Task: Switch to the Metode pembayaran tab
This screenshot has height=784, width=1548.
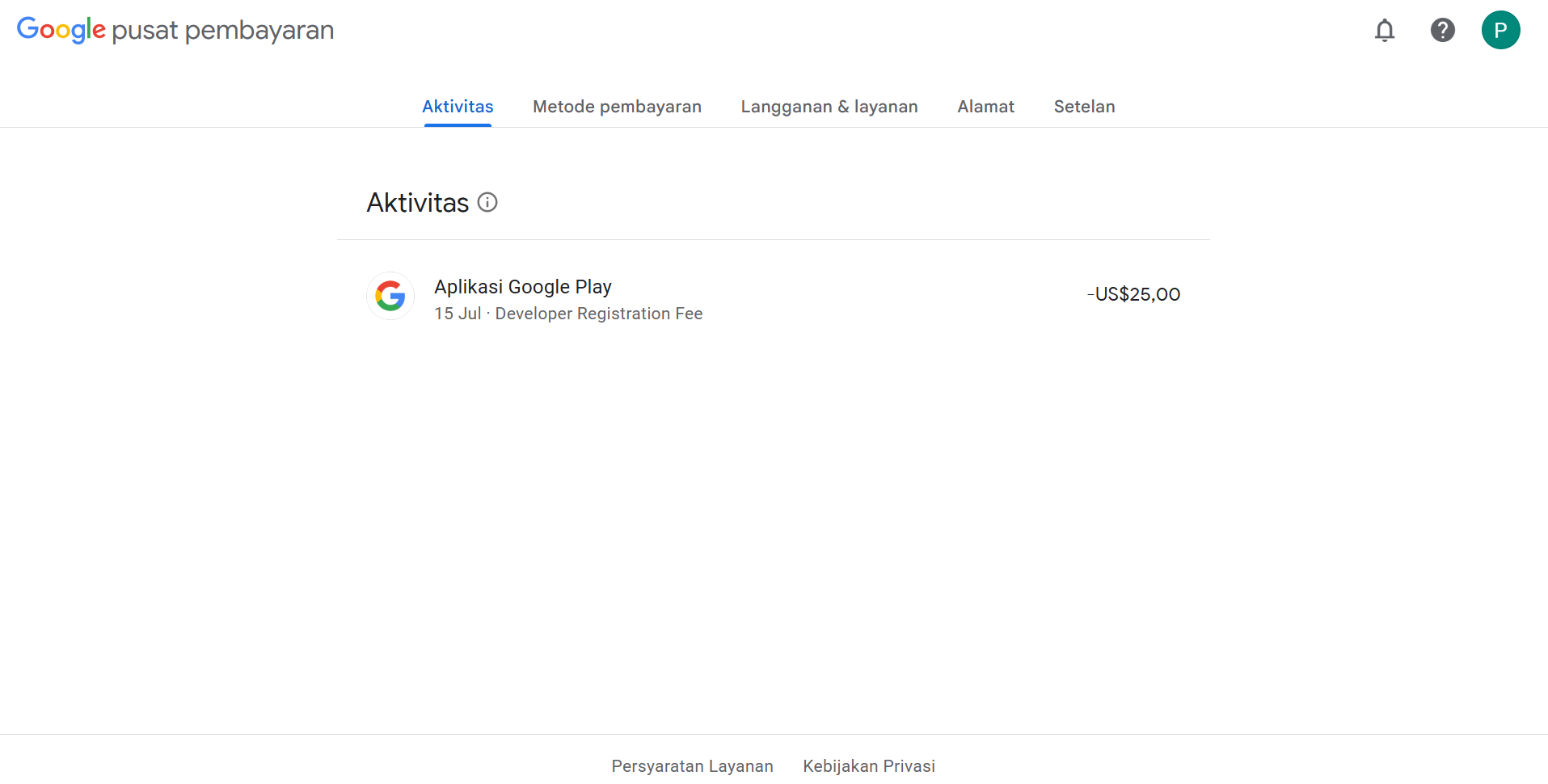Action: coord(617,107)
